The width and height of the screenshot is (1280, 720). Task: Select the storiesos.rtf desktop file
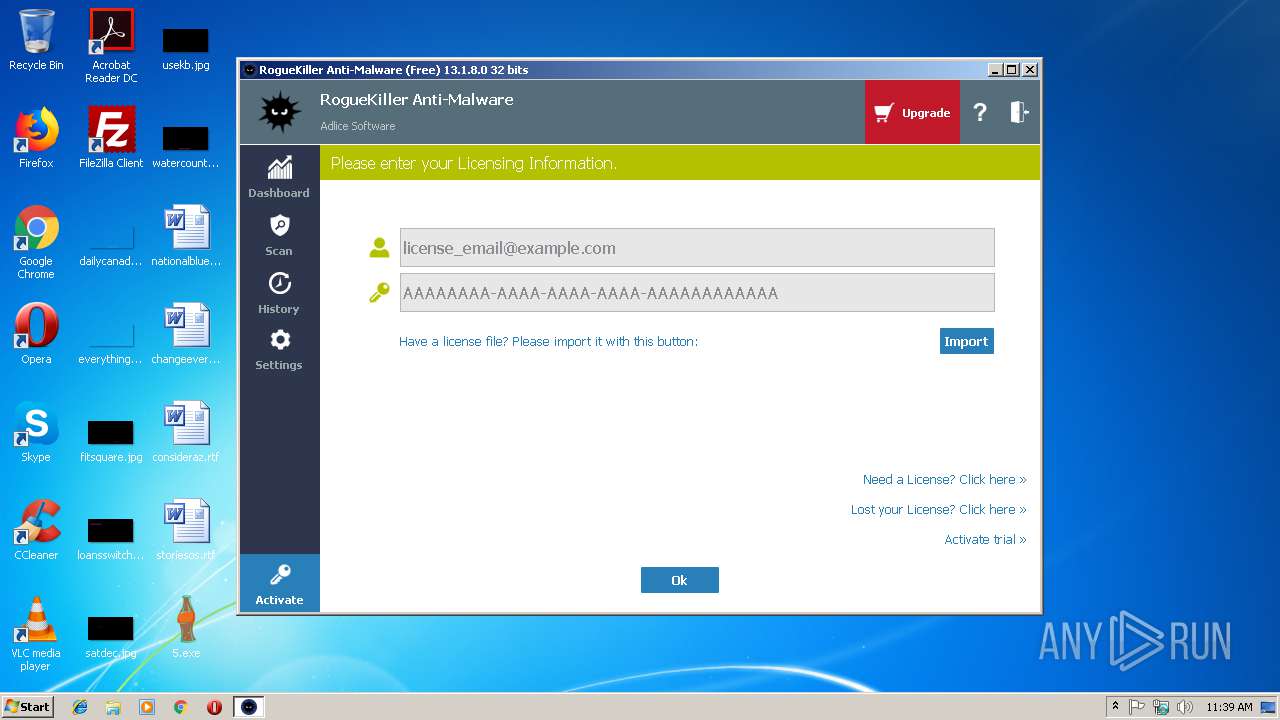[186, 529]
